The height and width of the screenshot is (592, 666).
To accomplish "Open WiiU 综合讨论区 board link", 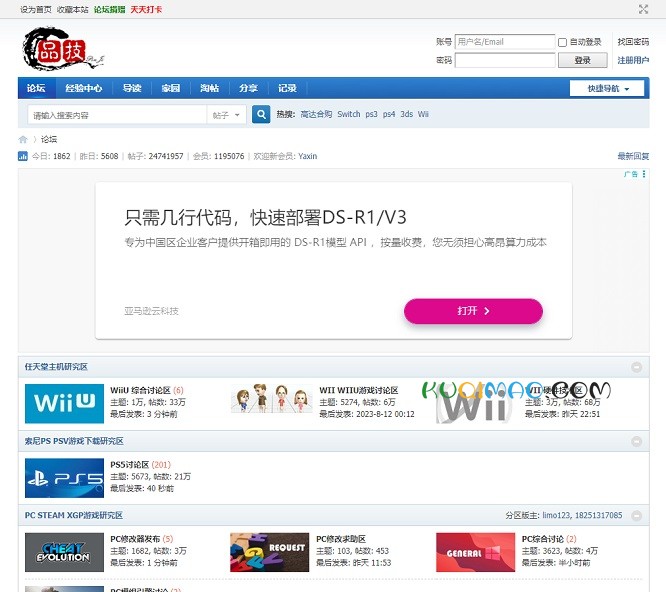I will (x=141, y=390).
